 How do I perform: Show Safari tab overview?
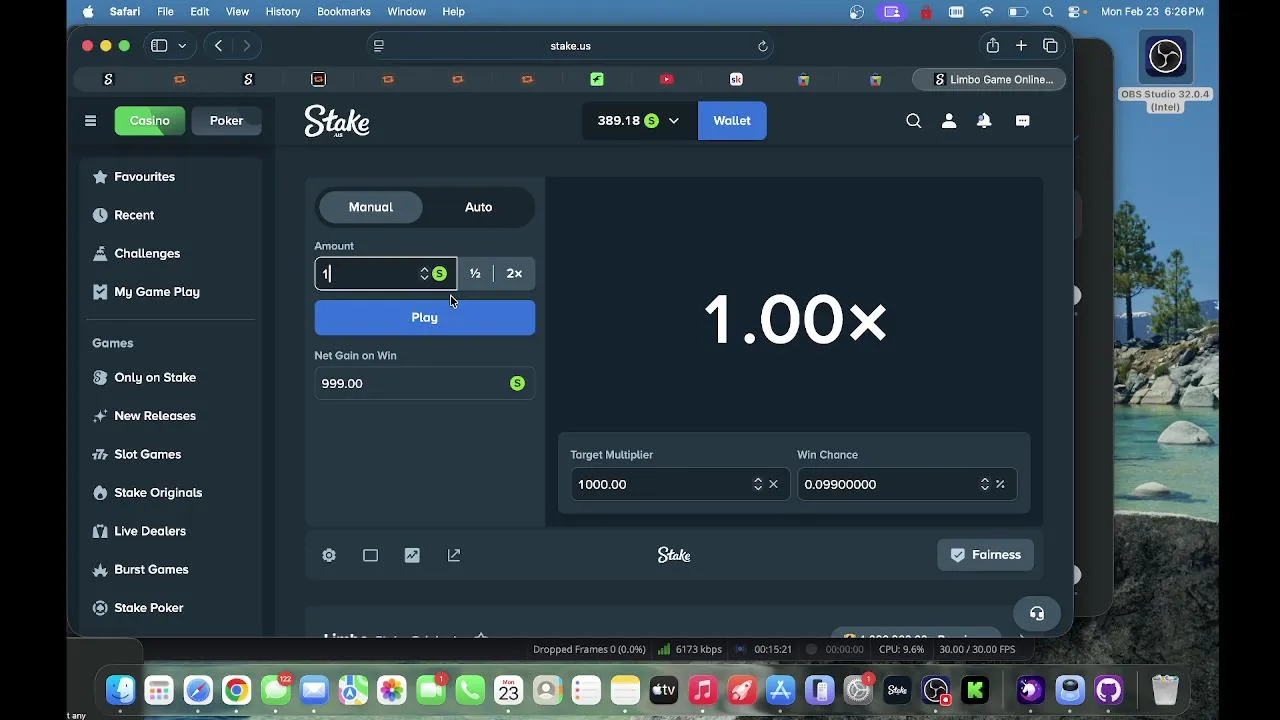[x=1050, y=46]
